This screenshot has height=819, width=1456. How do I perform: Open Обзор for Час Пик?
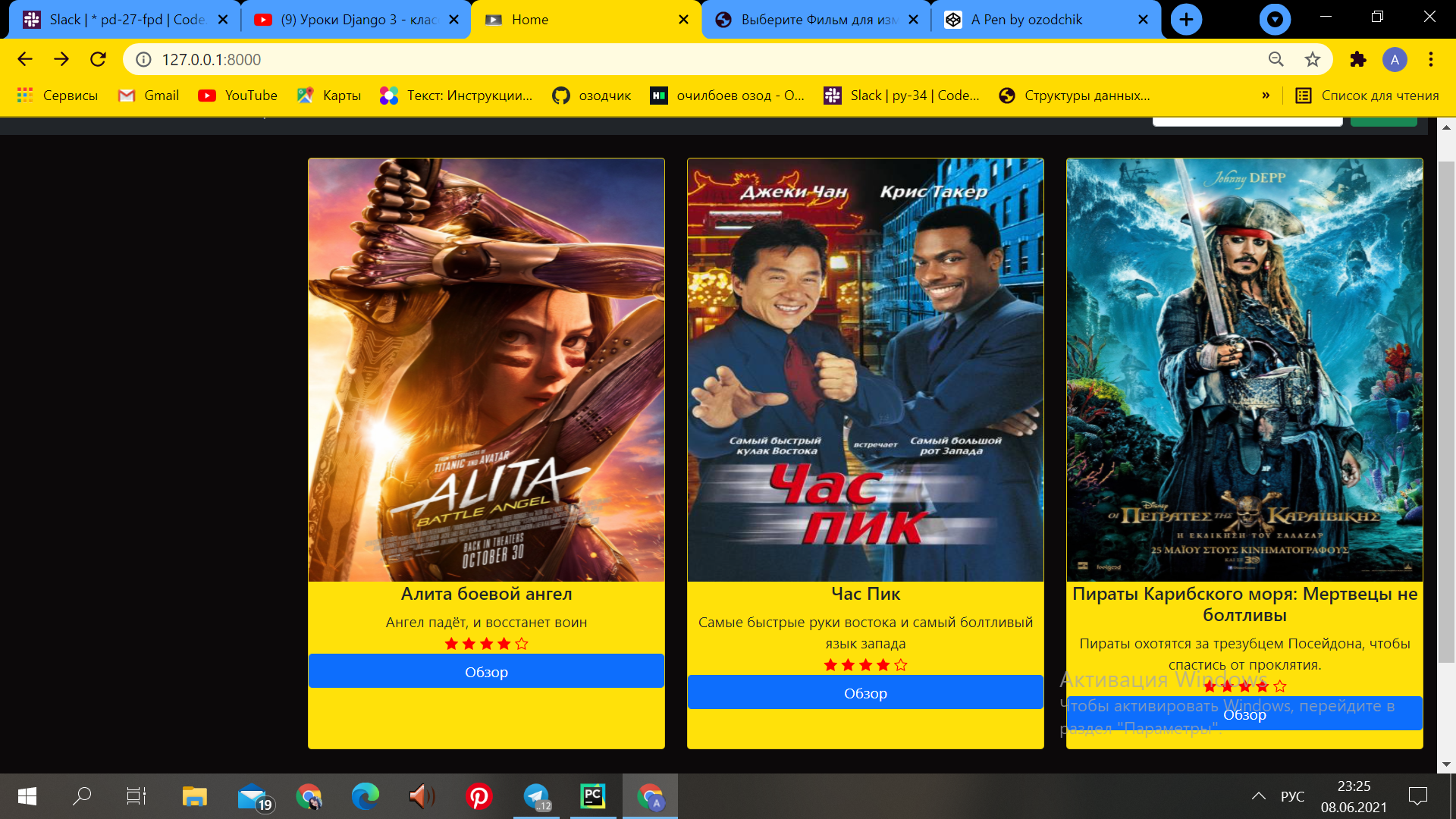pyautogui.click(x=865, y=692)
